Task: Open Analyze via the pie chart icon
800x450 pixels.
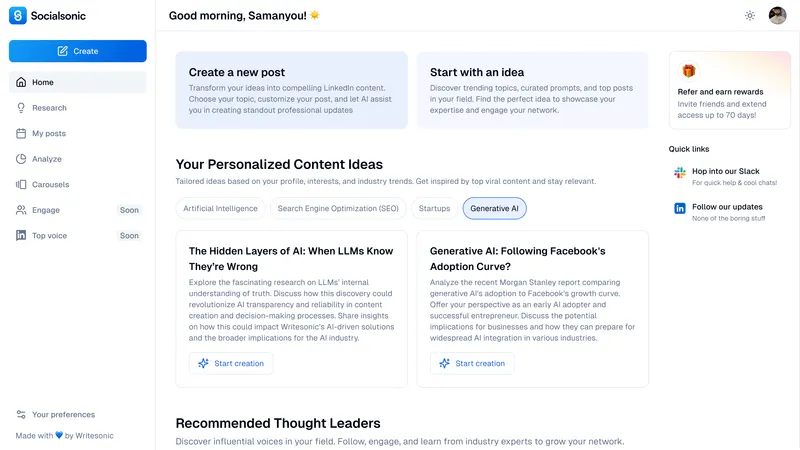Action: coord(21,159)
